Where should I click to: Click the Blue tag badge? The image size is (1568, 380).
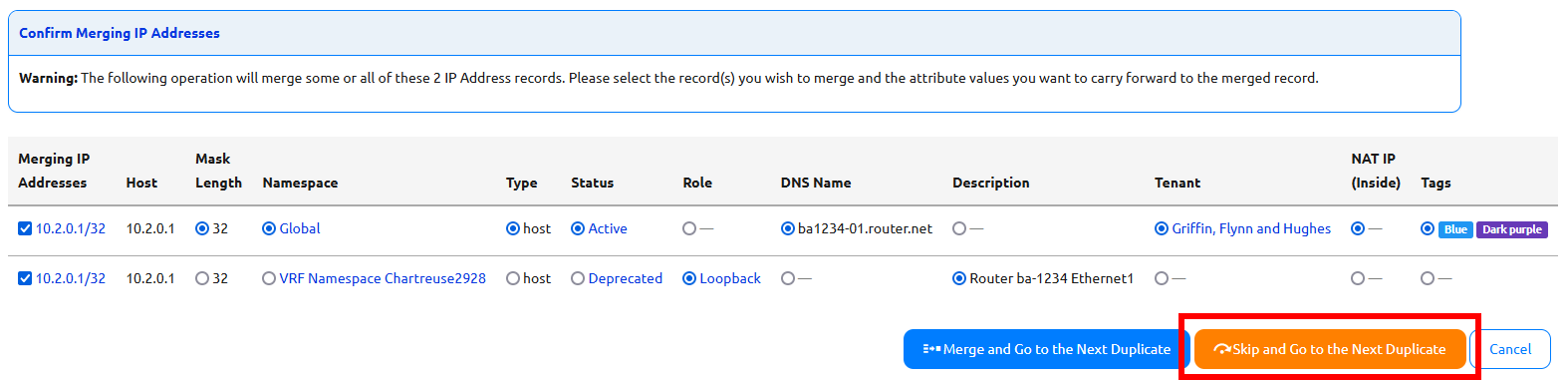(1455, 229)
